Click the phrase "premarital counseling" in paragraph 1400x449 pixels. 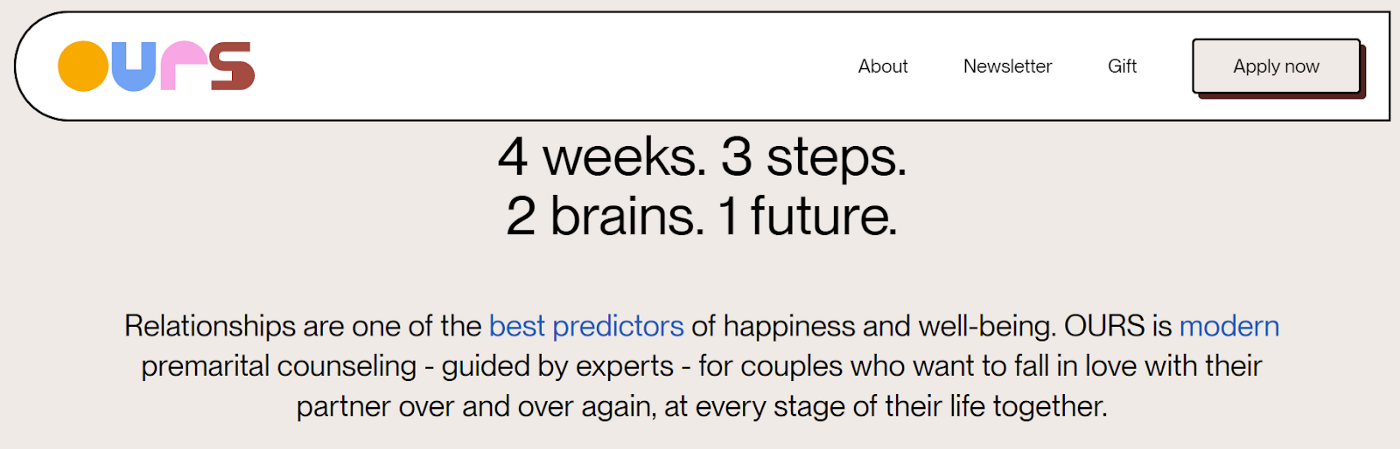pos(278,366)
